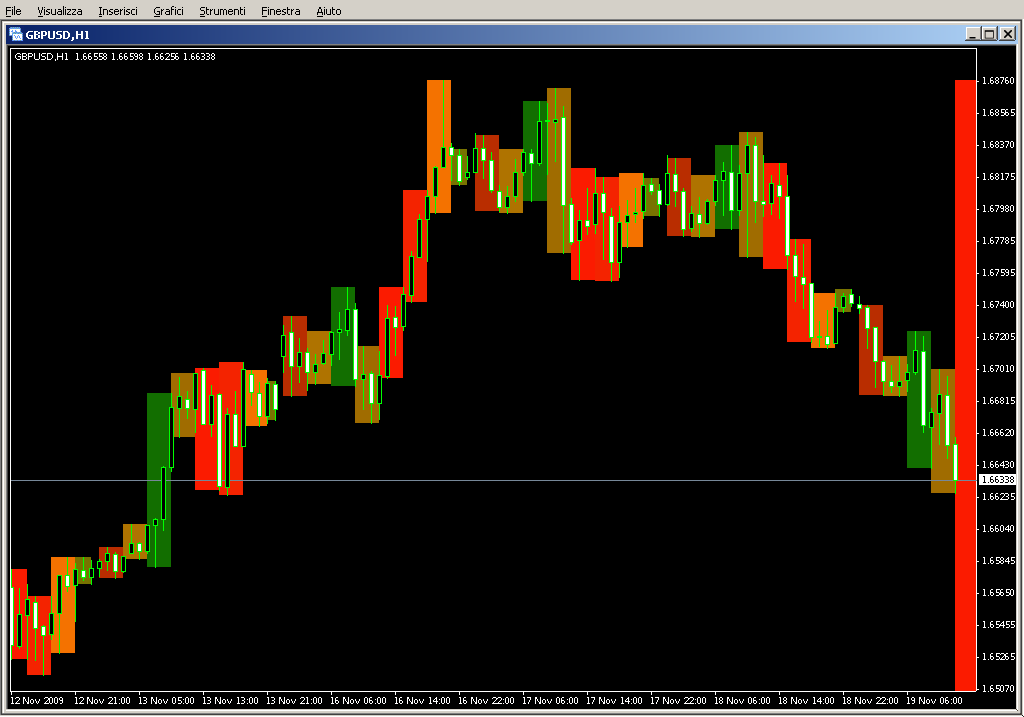This screenshot has width=1024, height=717.
Task: Click the 1.67400 price scale label
Action: [x=999, y=305]
